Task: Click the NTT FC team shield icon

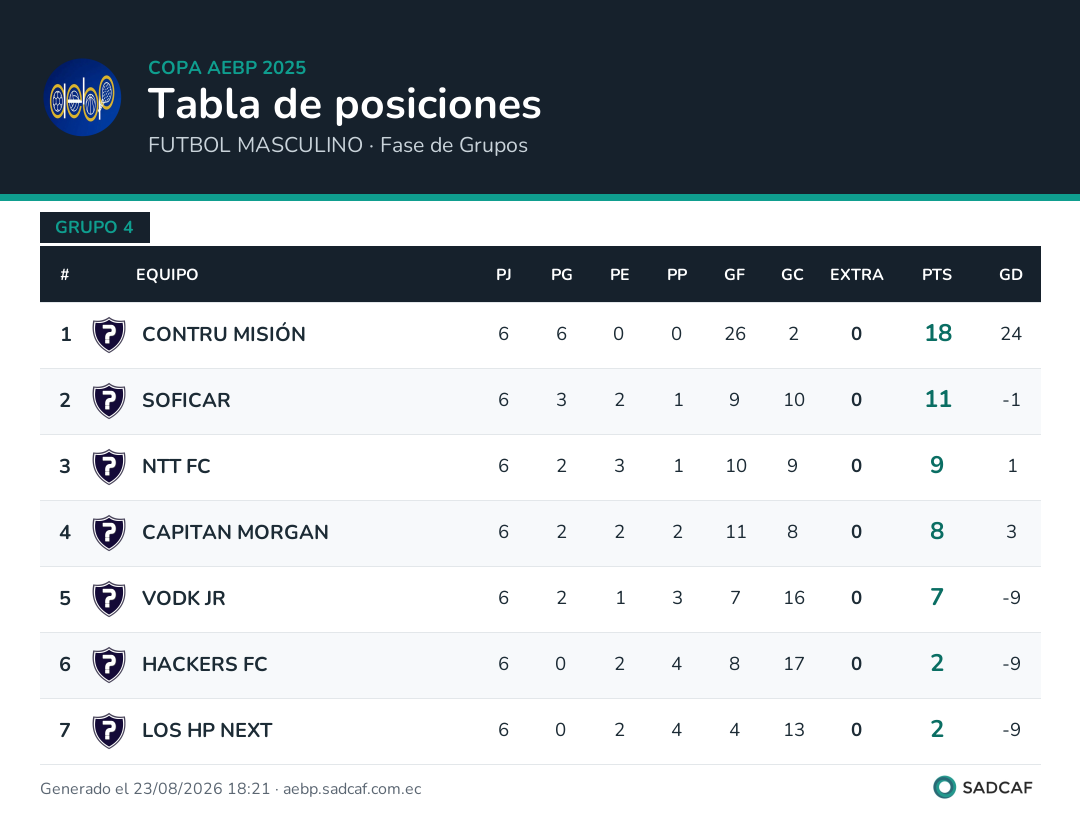Action: click(x=109, y=467)
